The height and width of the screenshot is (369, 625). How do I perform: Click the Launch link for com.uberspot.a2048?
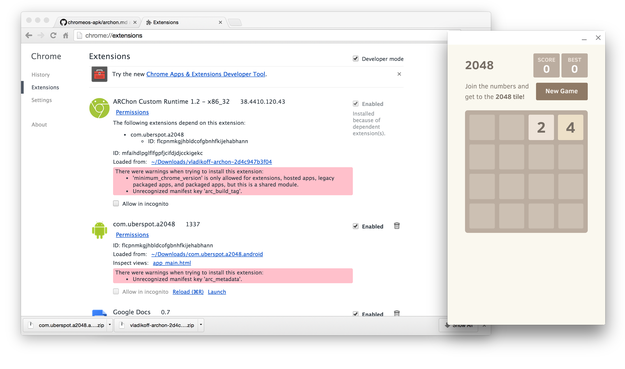point(217,292)
